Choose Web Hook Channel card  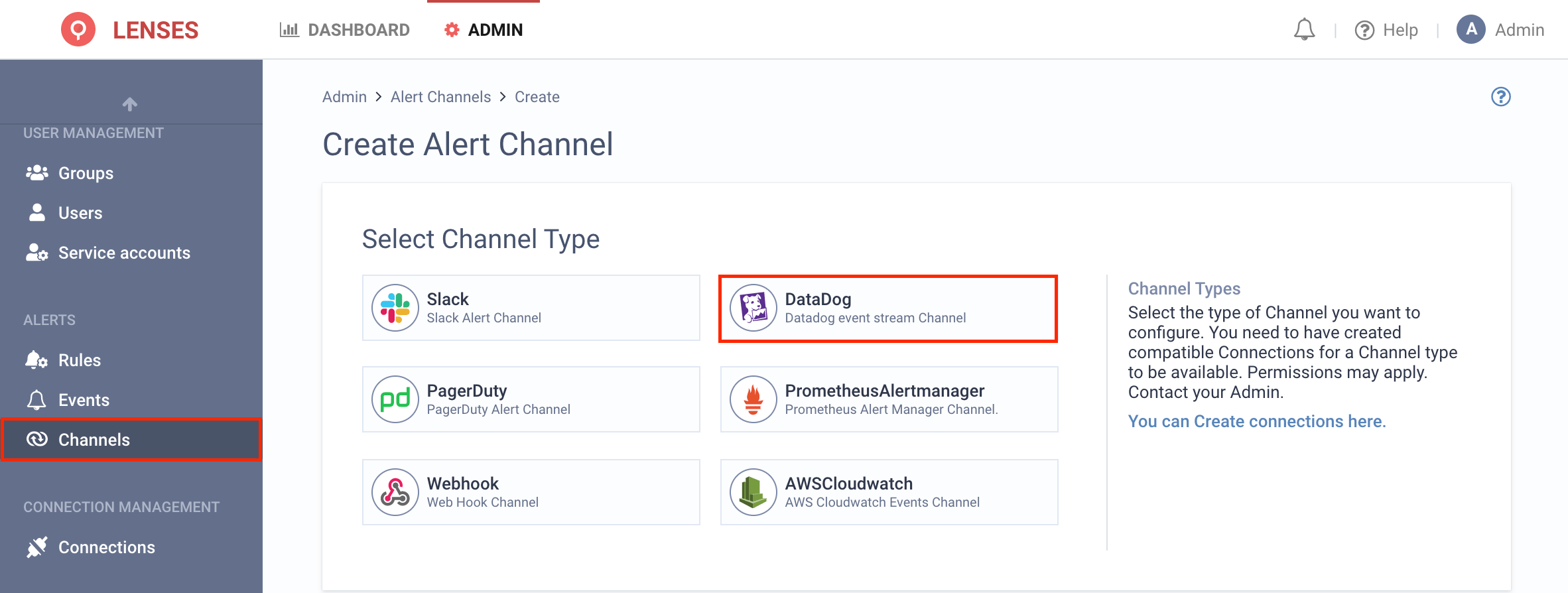pos(531,492)
